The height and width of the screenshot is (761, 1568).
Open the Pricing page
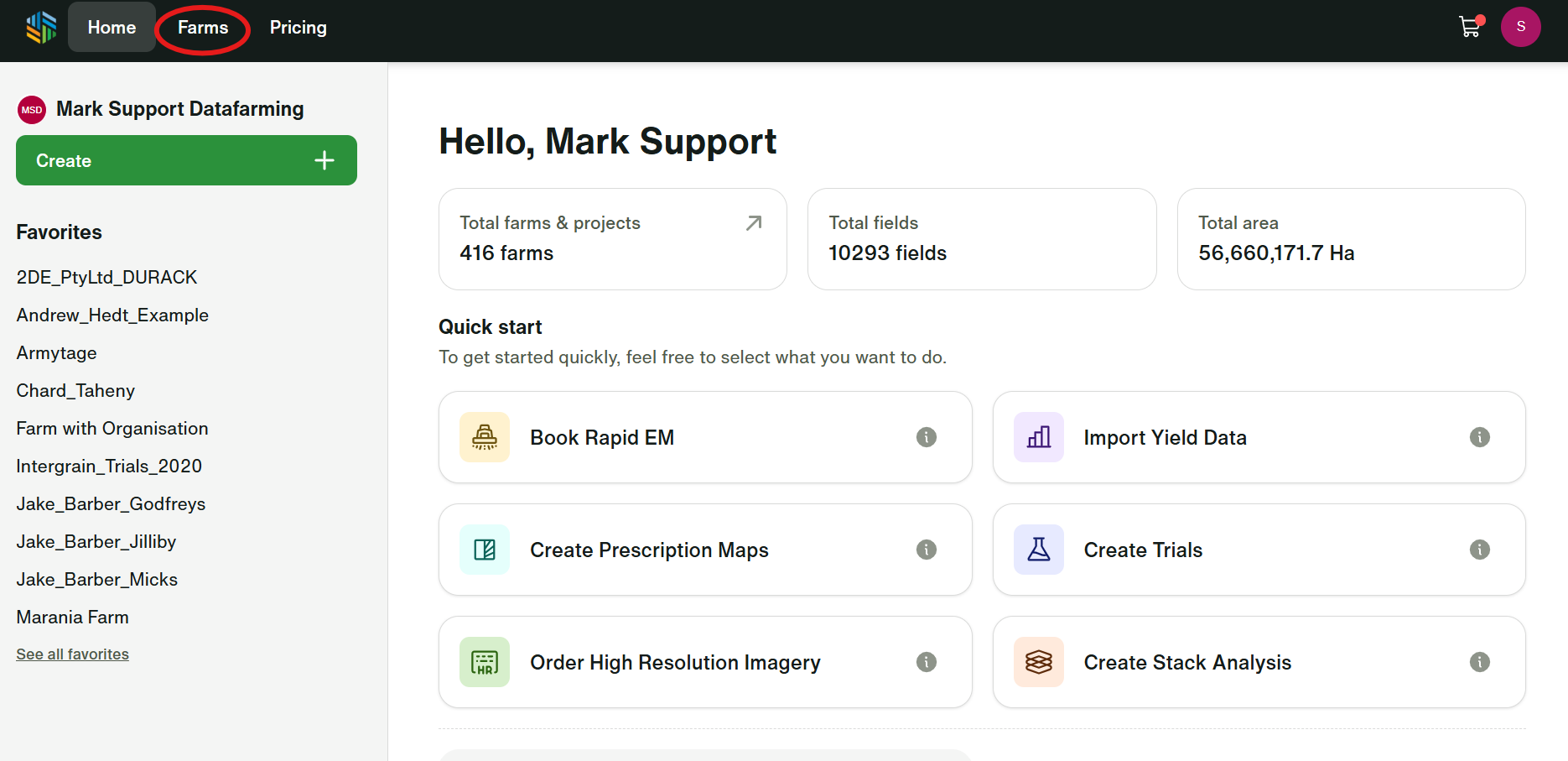298,28
